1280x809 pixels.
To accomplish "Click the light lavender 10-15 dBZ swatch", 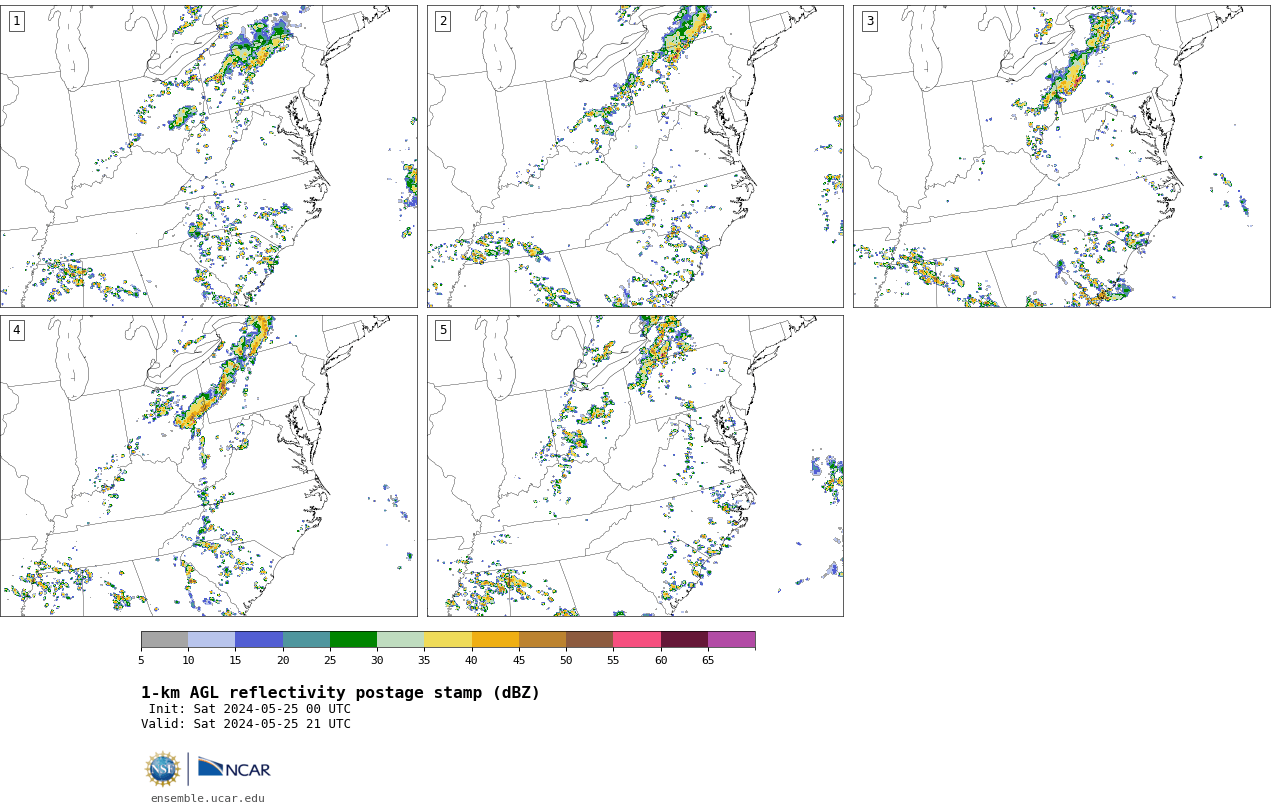I will 211,640.
